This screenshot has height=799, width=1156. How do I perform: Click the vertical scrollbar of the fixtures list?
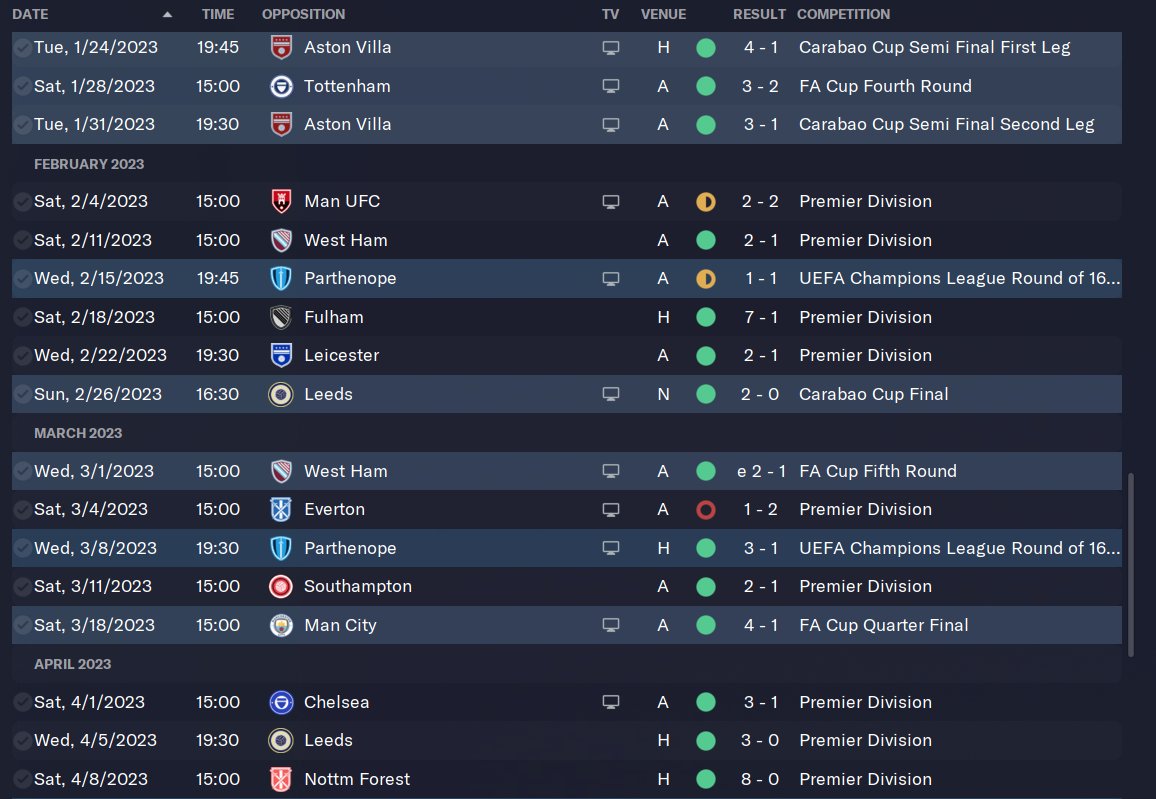click(1131, 565)
